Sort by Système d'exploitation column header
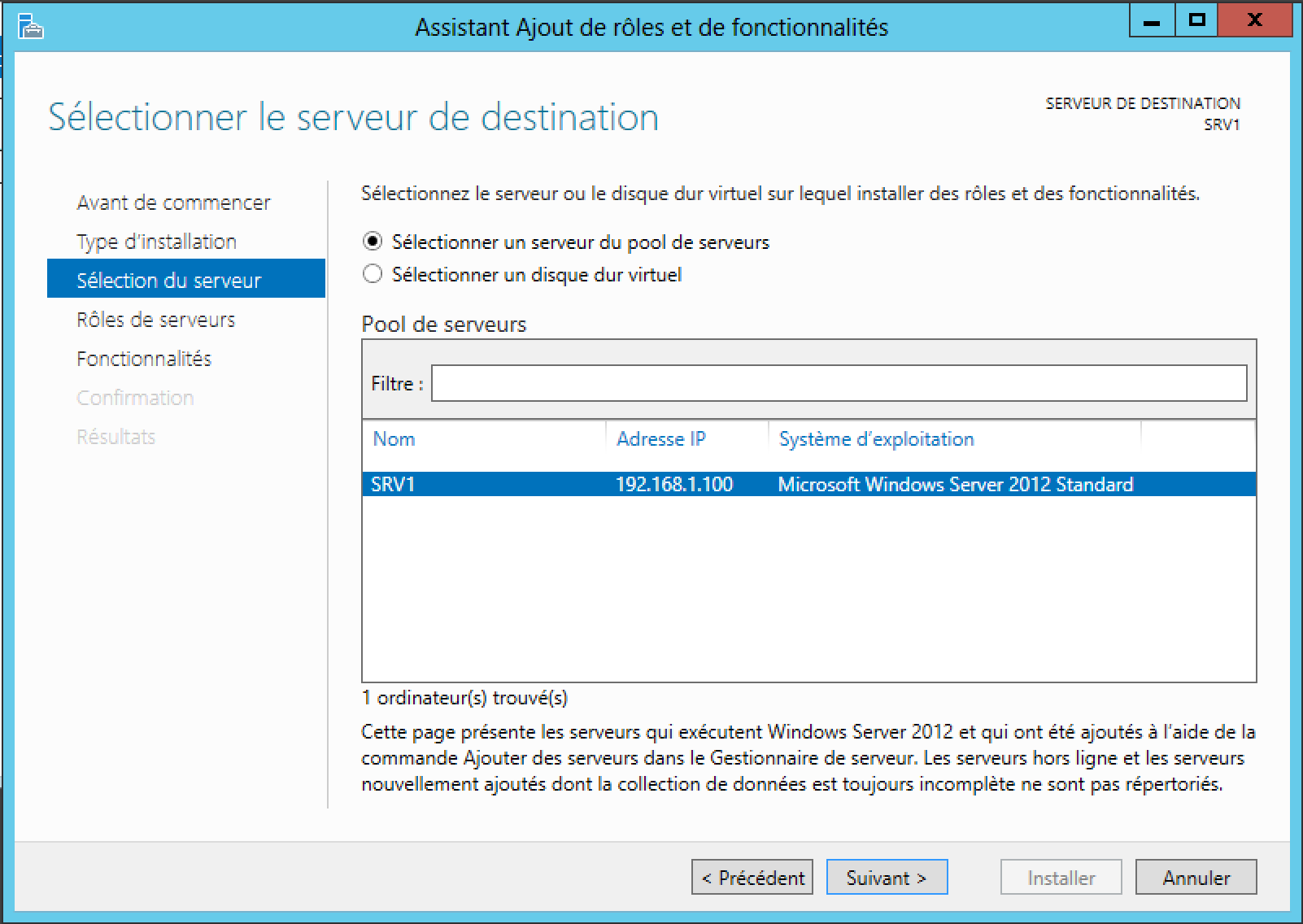Image resolution: width=1303 pixels, height=924 pixels. point(876,439)
